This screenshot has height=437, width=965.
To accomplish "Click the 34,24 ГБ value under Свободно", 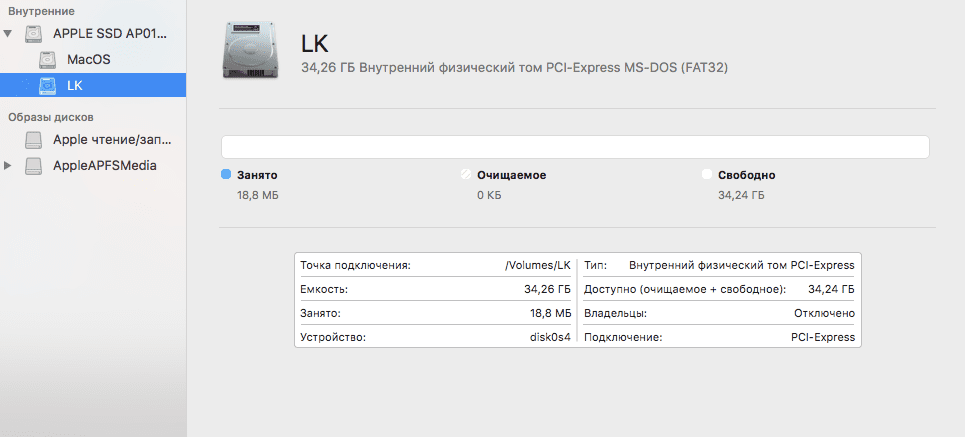I will pos(742,196).
